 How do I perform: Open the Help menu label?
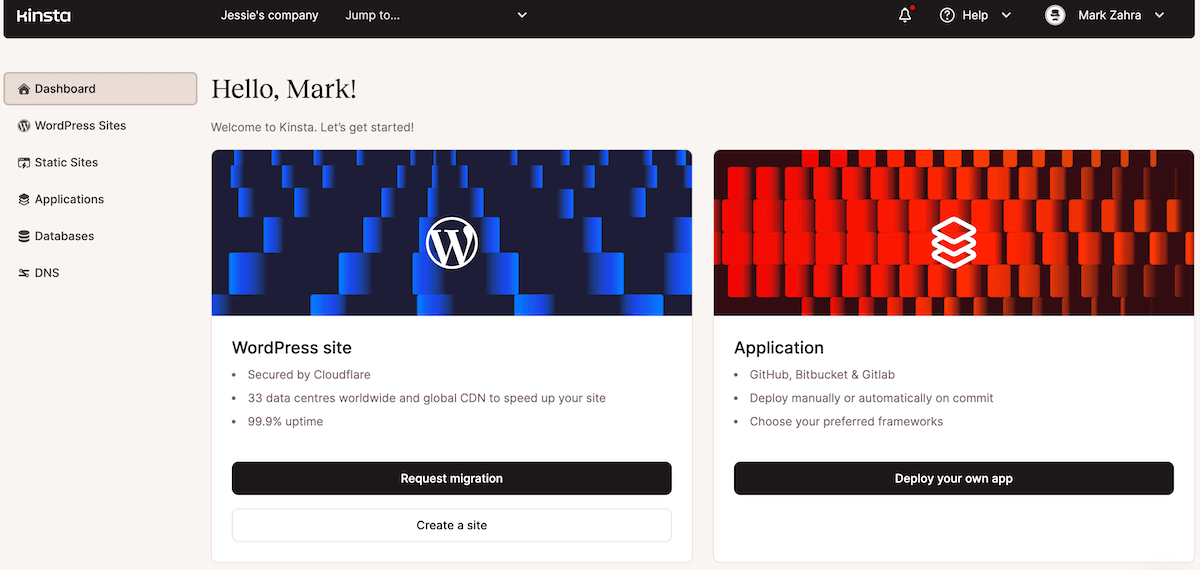(975, 15)
